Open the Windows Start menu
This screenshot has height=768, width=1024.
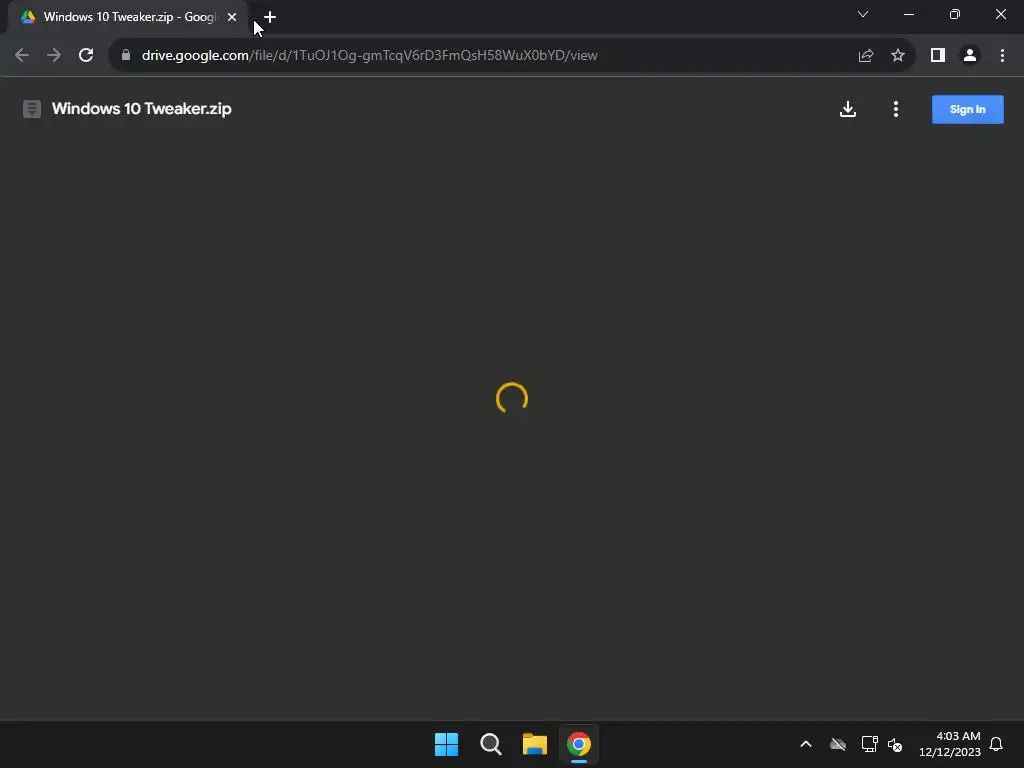click(447, 744)
